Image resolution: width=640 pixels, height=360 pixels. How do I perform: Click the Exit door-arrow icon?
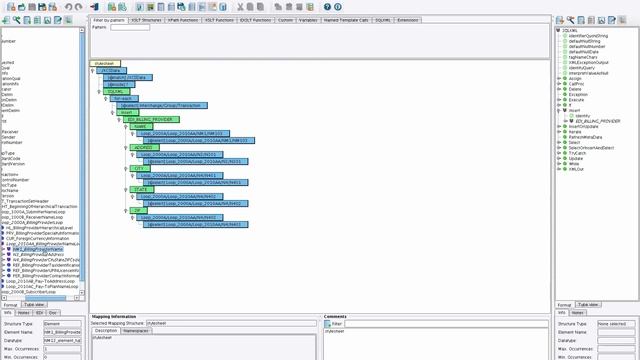pos(95,7)
